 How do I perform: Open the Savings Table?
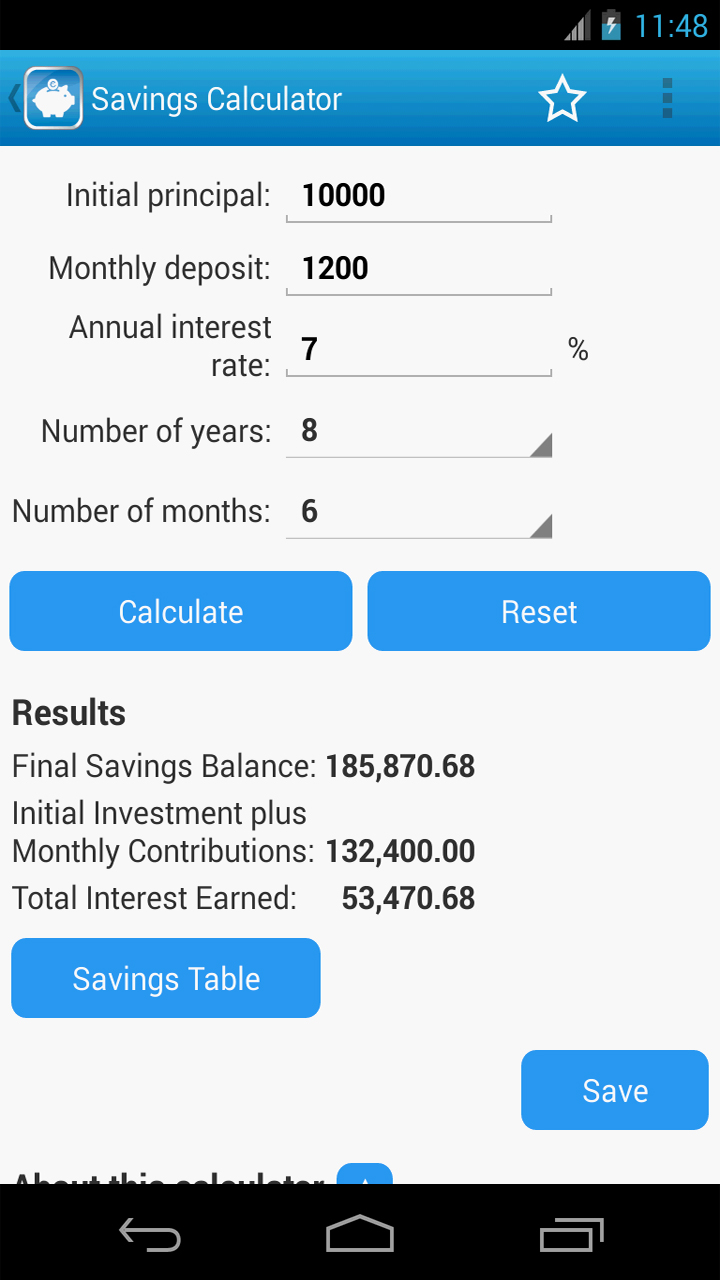point(166,978)
